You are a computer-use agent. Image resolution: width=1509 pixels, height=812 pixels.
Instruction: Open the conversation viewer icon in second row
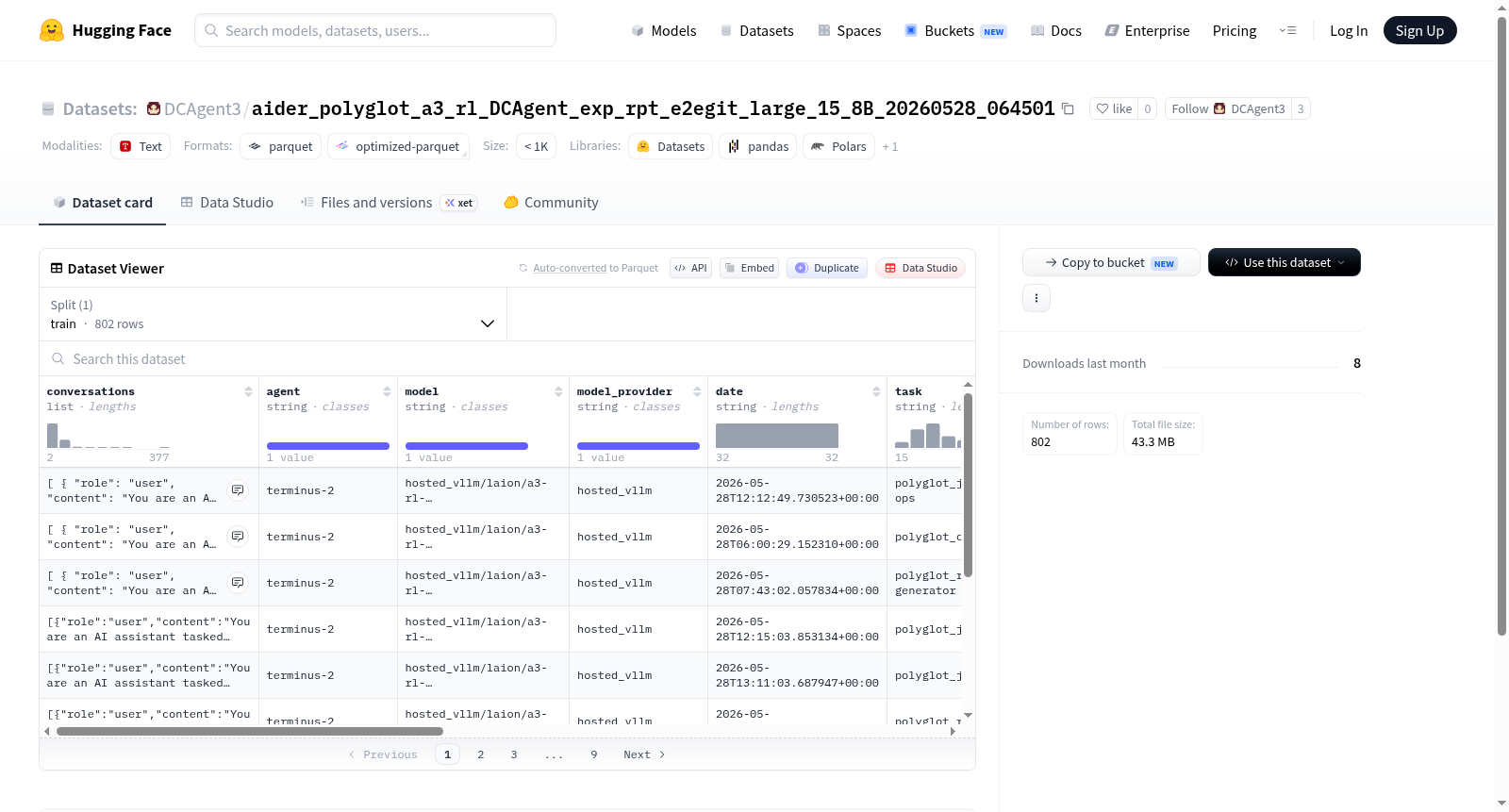pos(238,537)
